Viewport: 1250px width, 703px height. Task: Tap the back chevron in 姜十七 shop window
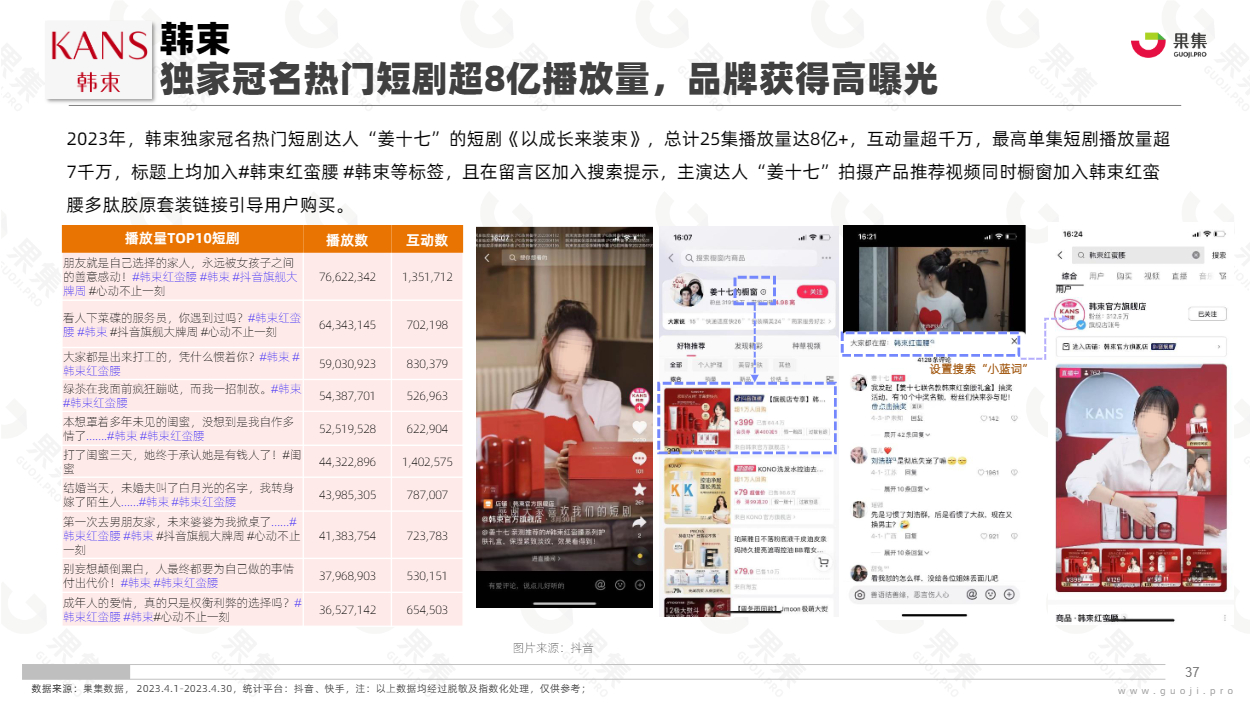pos(671,258)
